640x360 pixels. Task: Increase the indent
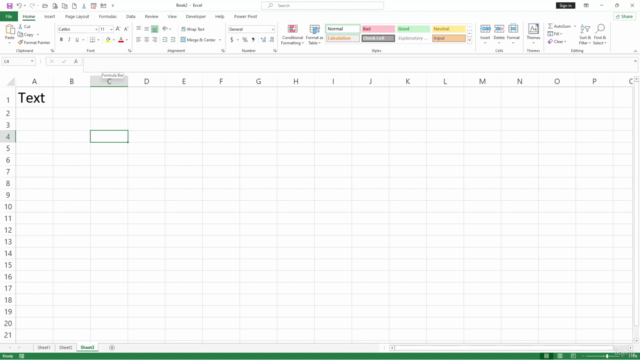[x=173, y=40]
